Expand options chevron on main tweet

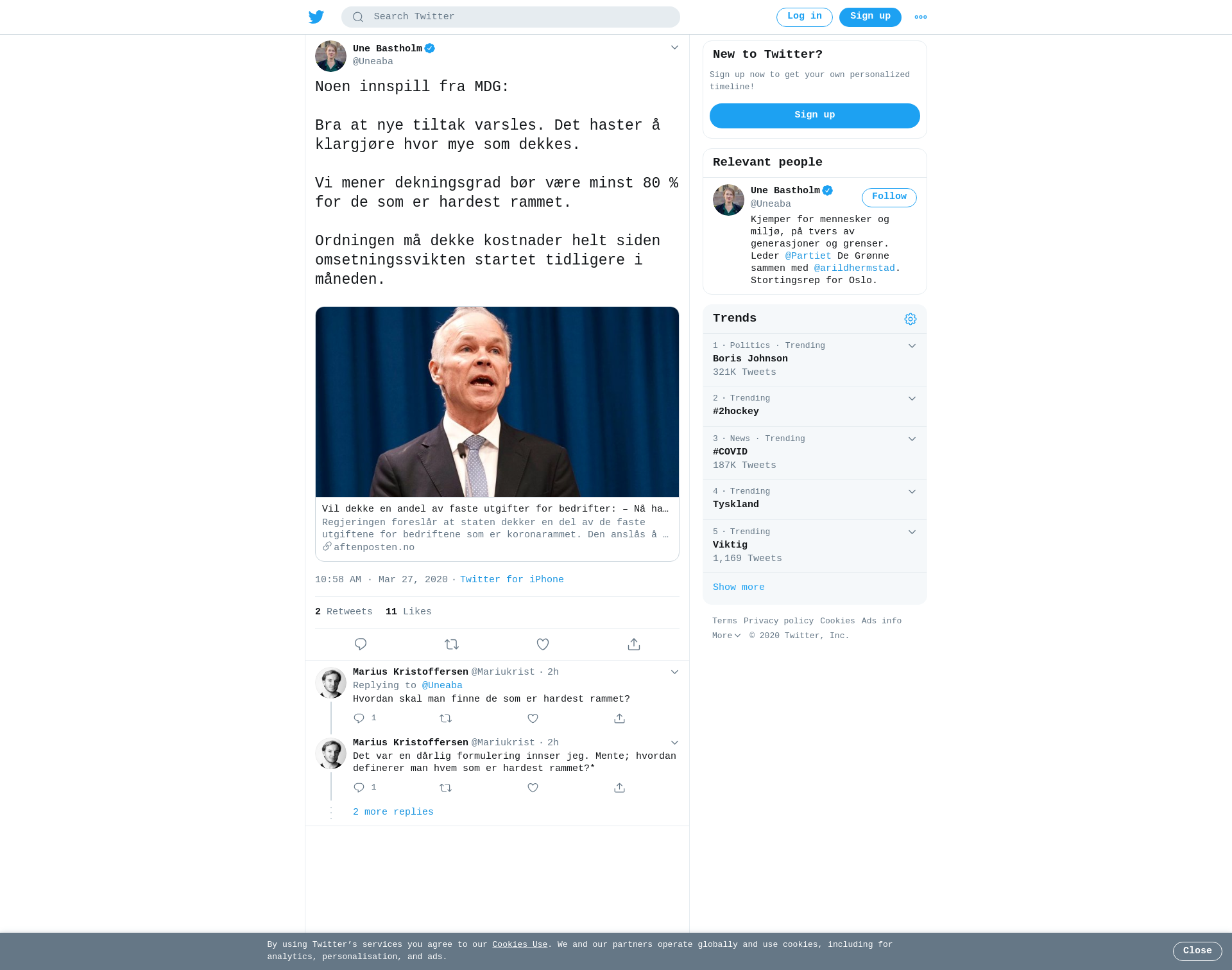pyautogui.click(x=674, y=48)
